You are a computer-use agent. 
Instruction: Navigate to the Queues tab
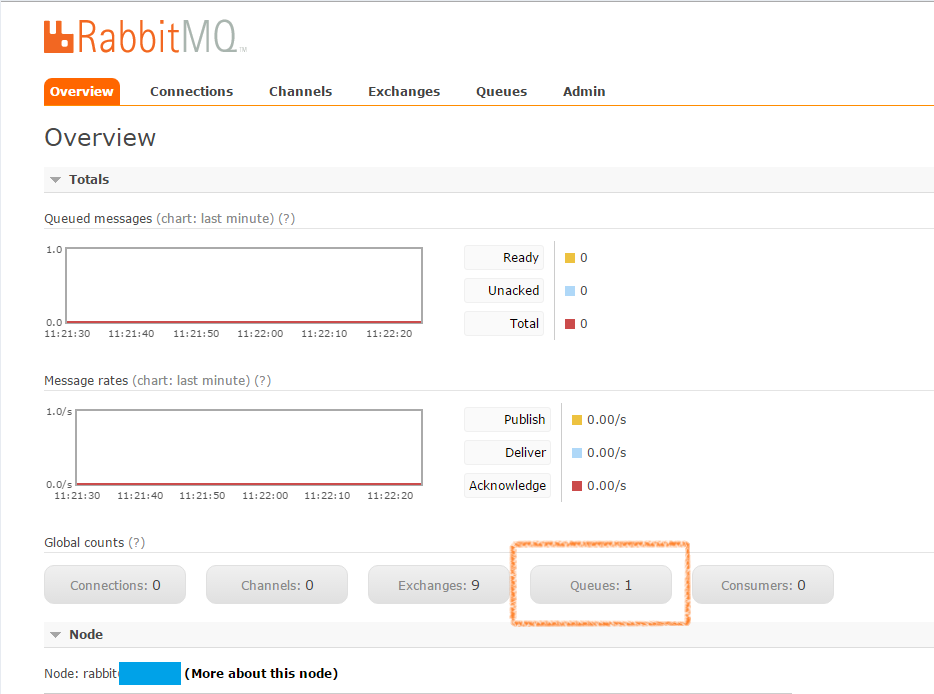pos(501,92)
